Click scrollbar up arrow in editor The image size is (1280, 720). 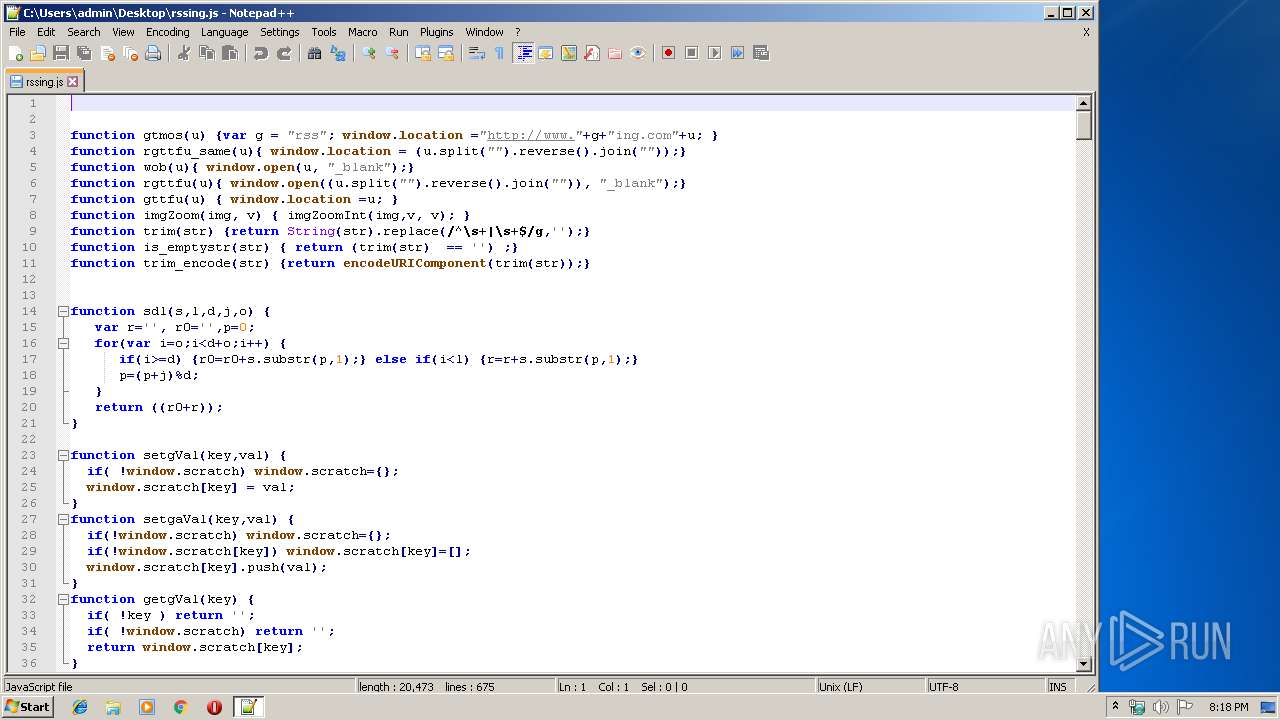(x=1083, y=103)
